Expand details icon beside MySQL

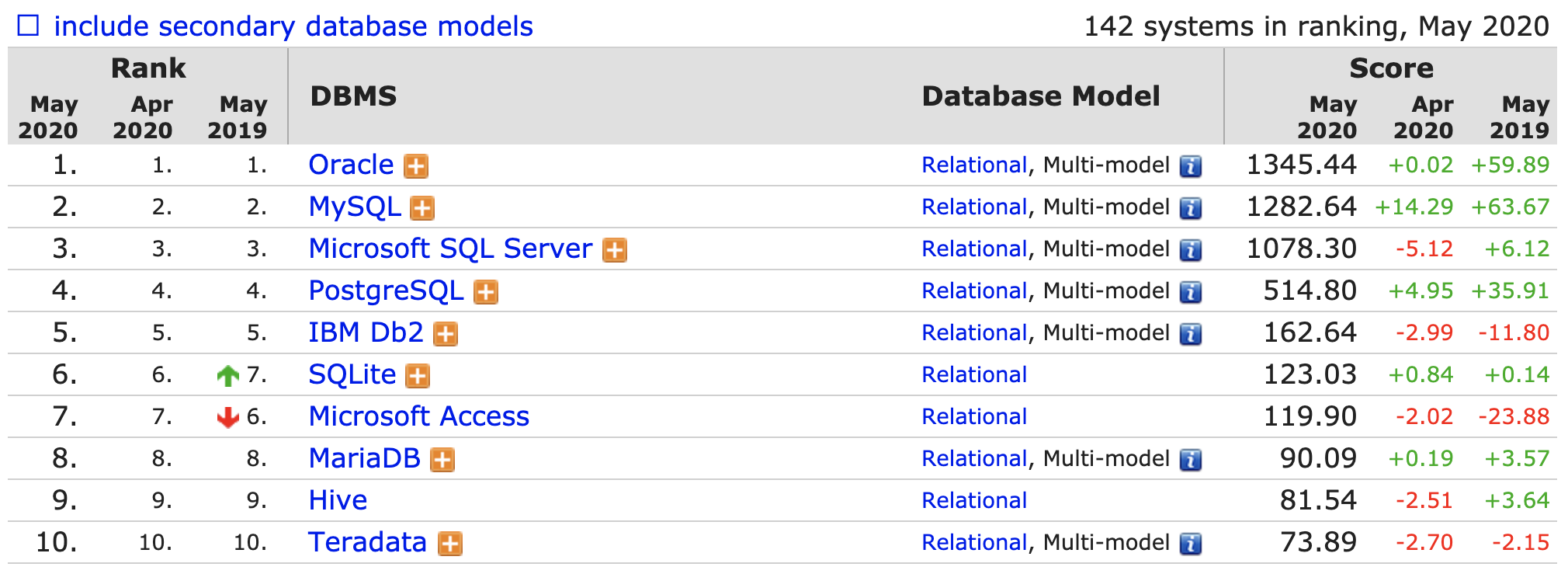click(x=421, y=208)
